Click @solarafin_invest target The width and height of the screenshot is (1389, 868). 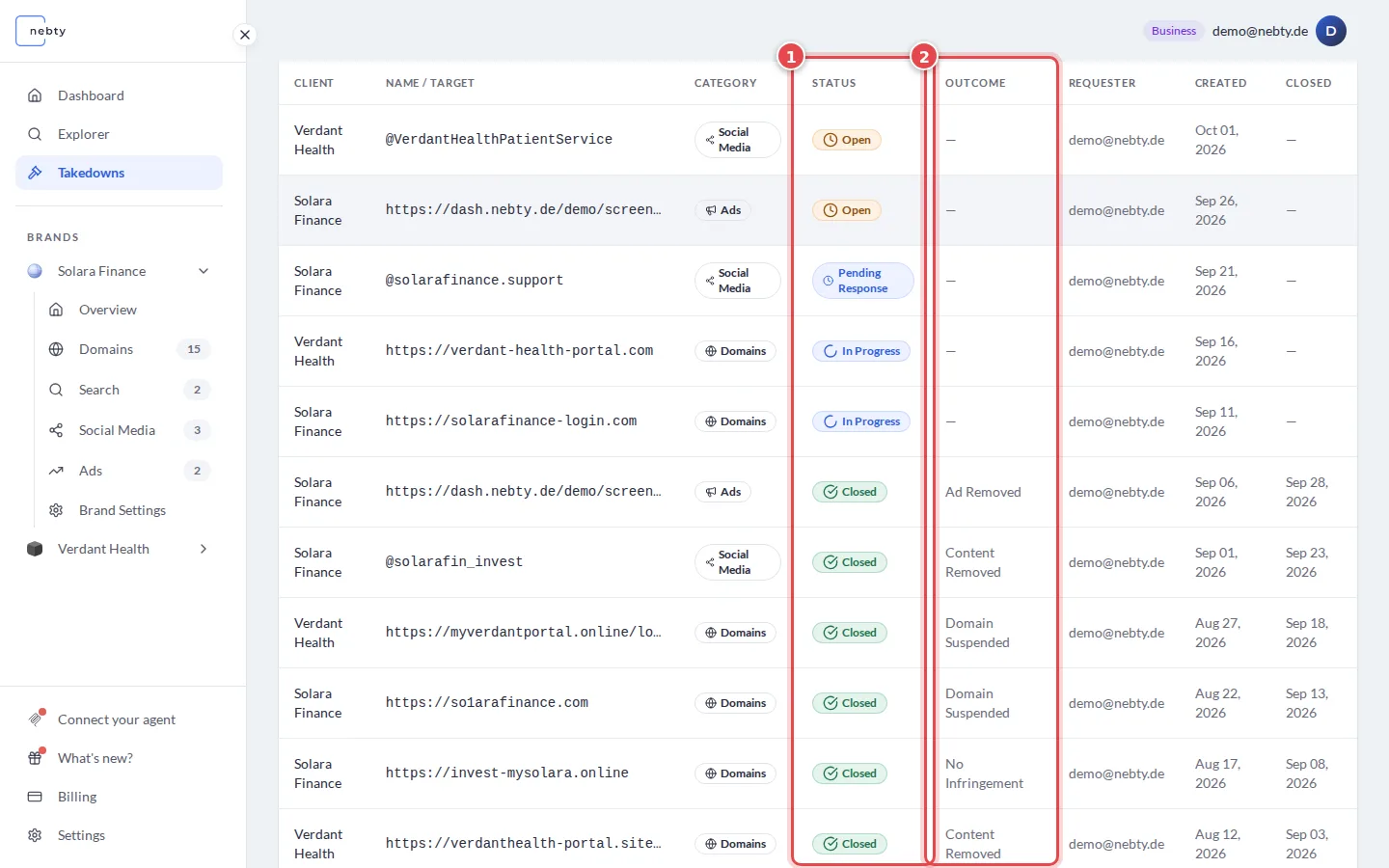(x=454, y=561)
